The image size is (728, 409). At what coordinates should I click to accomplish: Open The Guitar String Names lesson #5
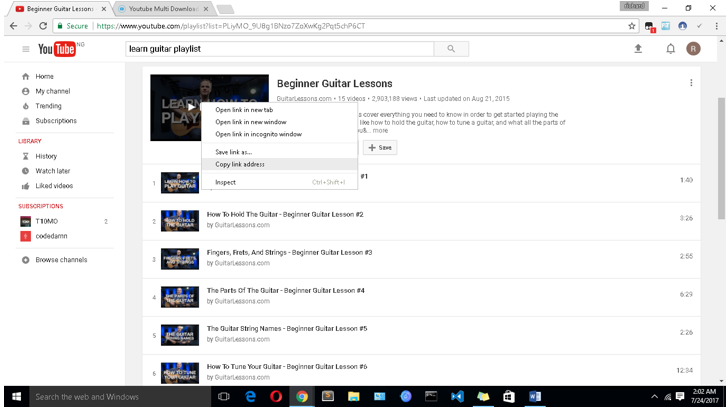(287, 329)
